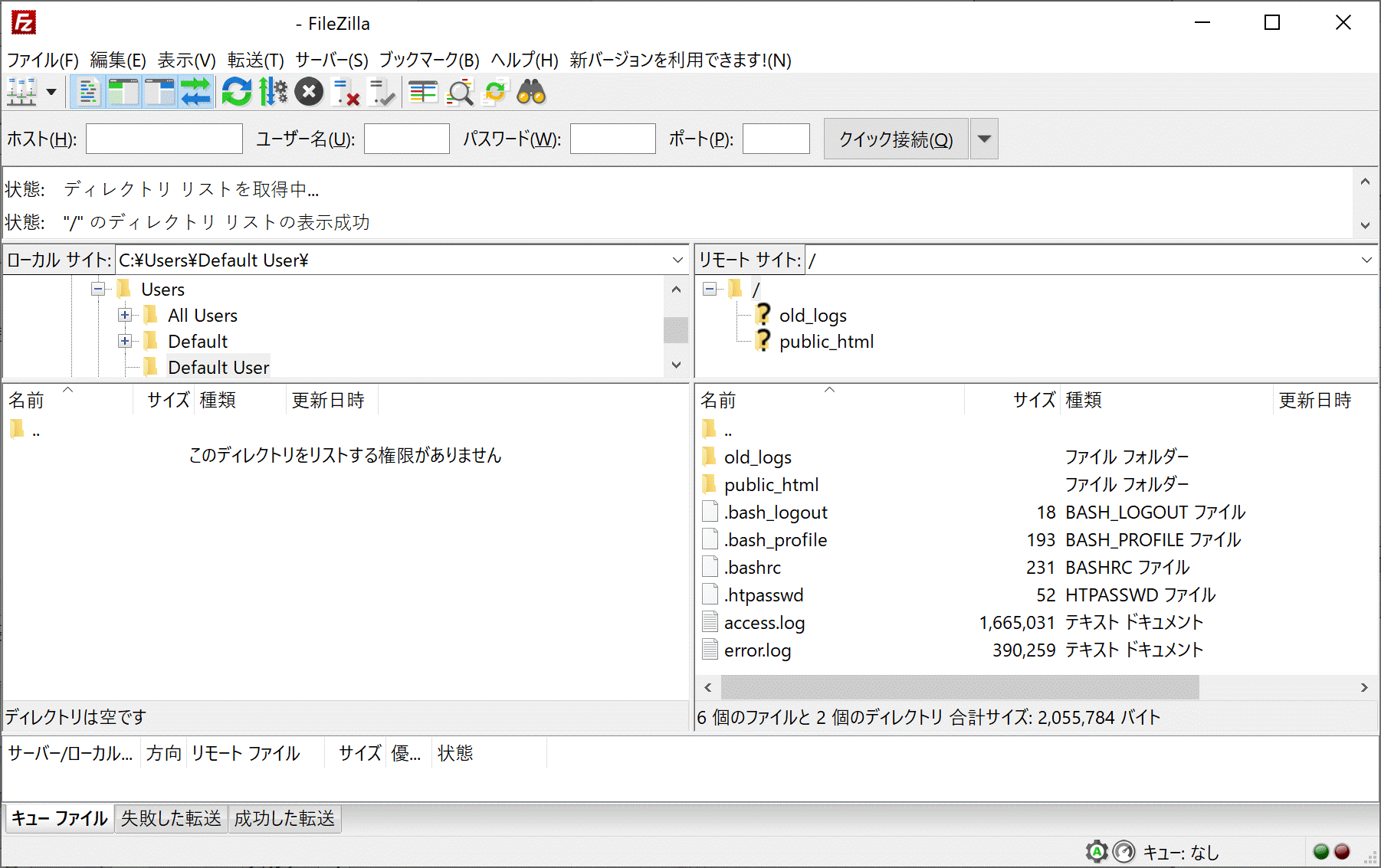1381x868 pixels.
Task: Open the 表示(V) menu
Action: pyautogui.click(x=187, y=60)
